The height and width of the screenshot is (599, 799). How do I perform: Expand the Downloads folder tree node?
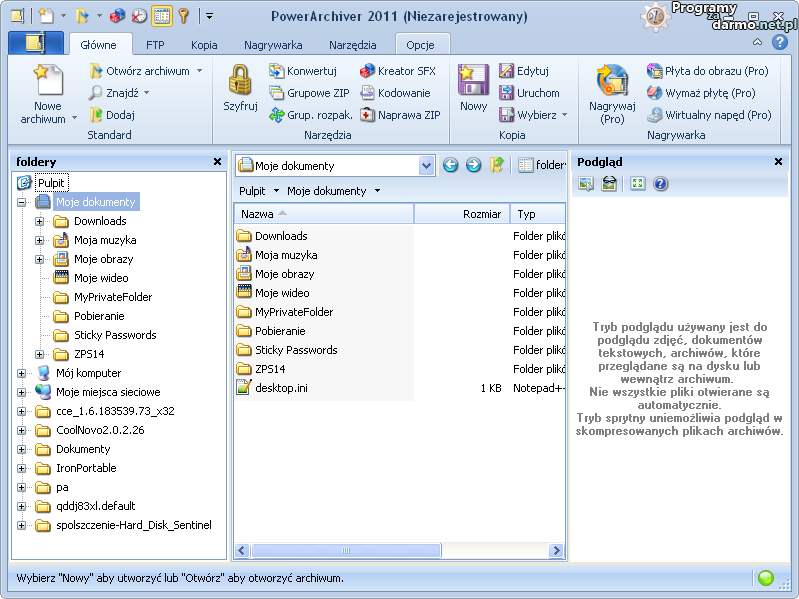click(x=40, y=221)
